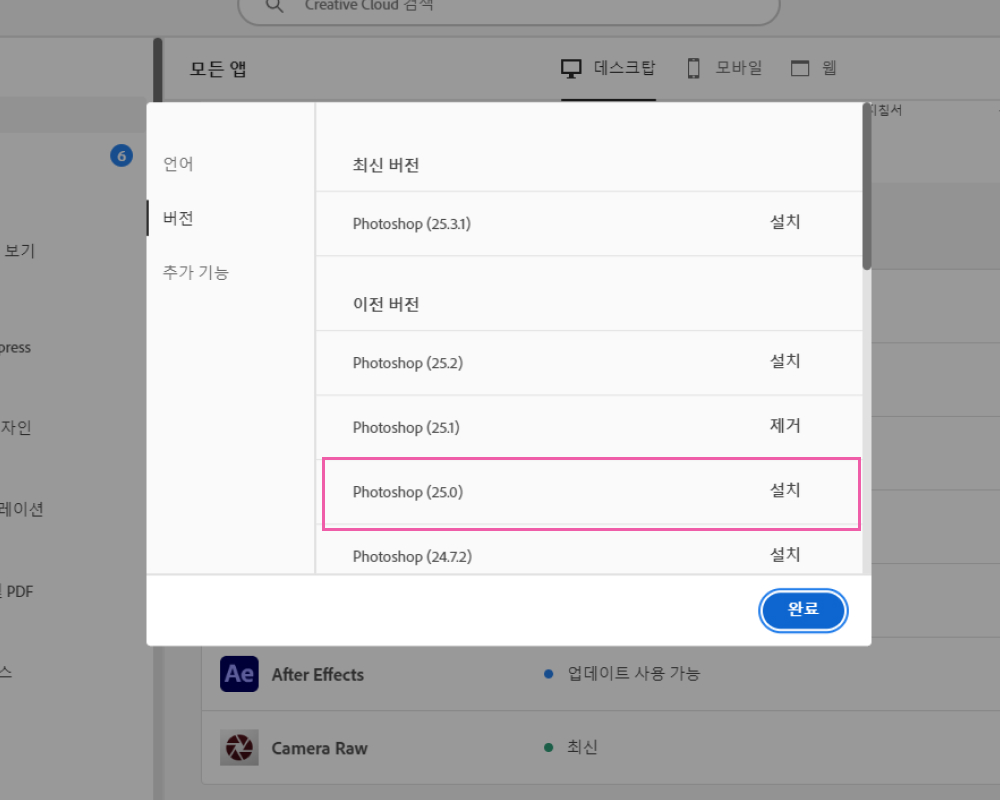Click the search magnifier icon
Screen dimensions: 1000x800
point(274,5)
